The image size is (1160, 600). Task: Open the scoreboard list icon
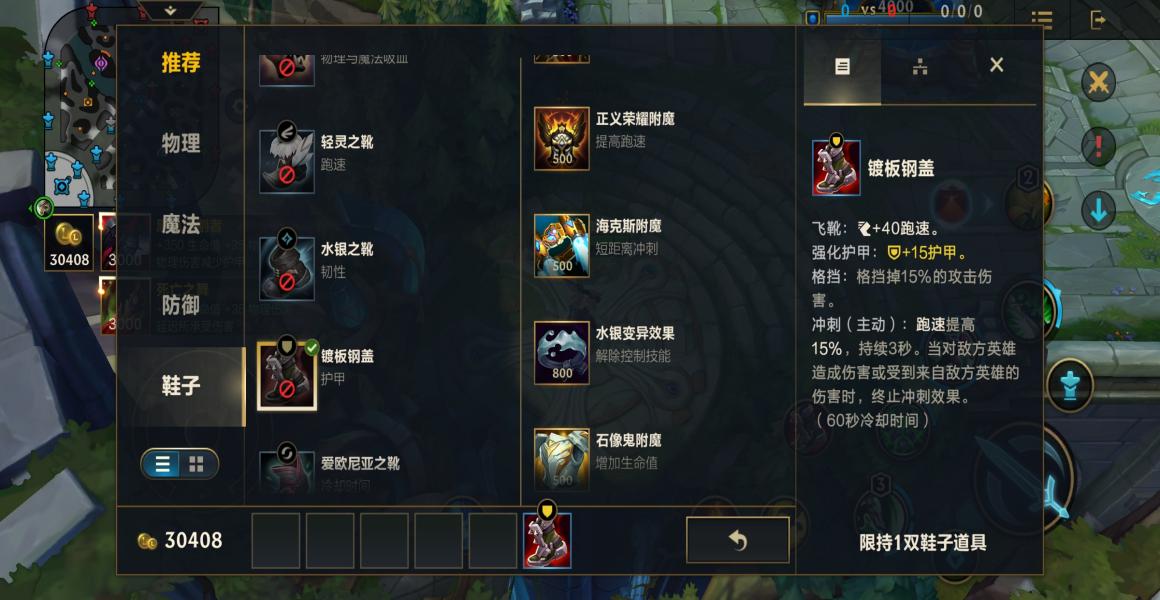(x=1042, y=20)
